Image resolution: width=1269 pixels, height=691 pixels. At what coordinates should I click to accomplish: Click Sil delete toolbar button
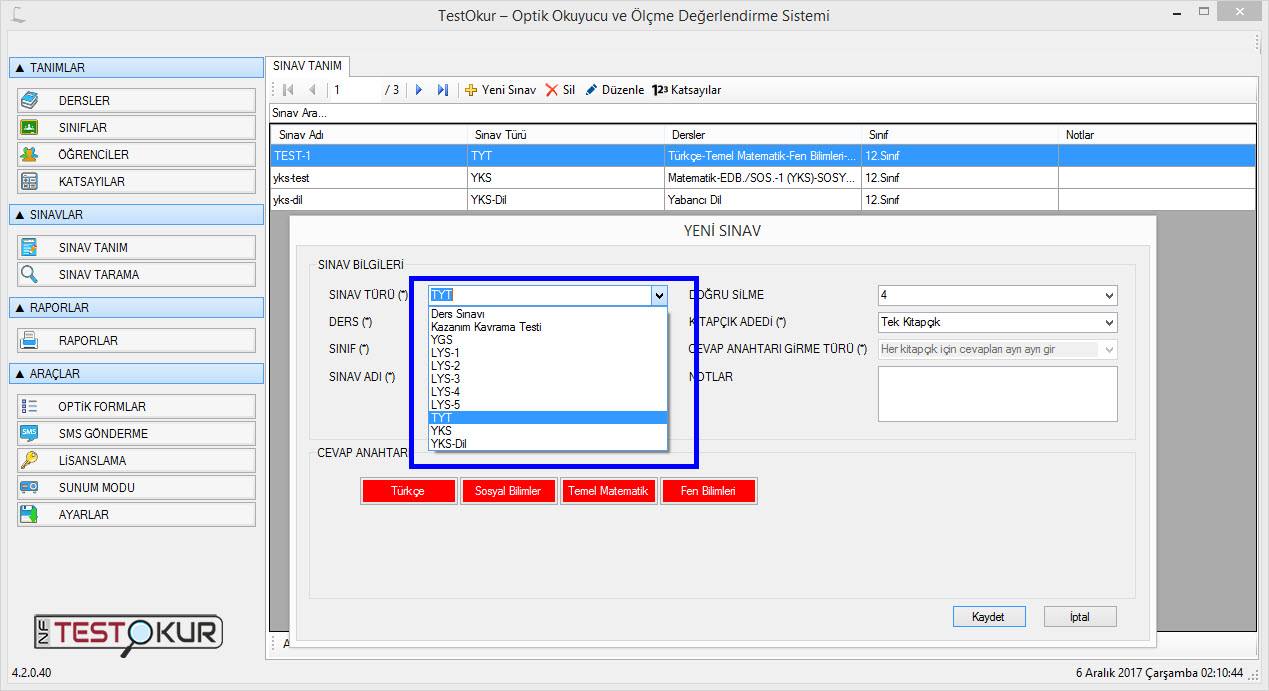[x=560, y=90]
